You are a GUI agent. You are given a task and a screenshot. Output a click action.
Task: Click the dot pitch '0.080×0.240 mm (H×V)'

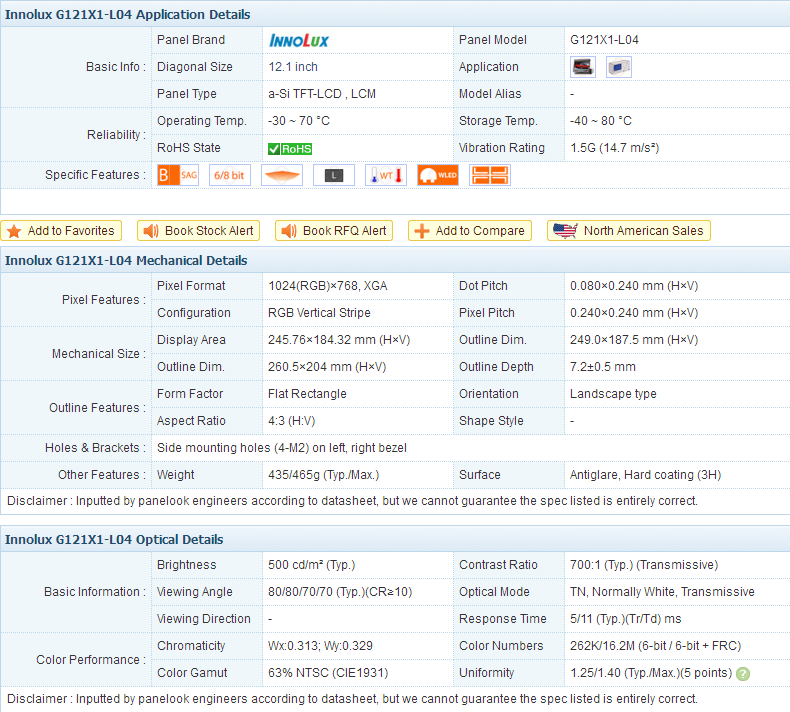[x=634, y=286]
